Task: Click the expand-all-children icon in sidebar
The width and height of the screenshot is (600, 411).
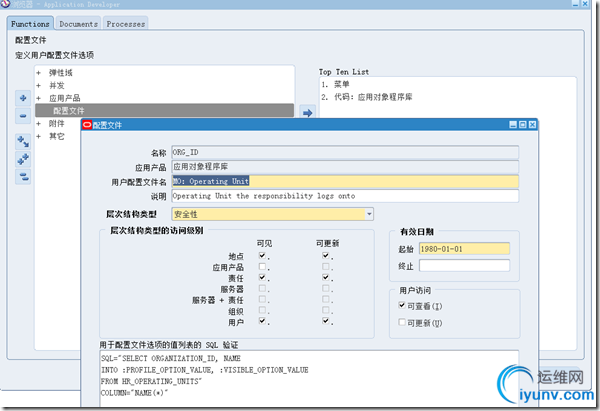Action: click(x=23, y=142)
